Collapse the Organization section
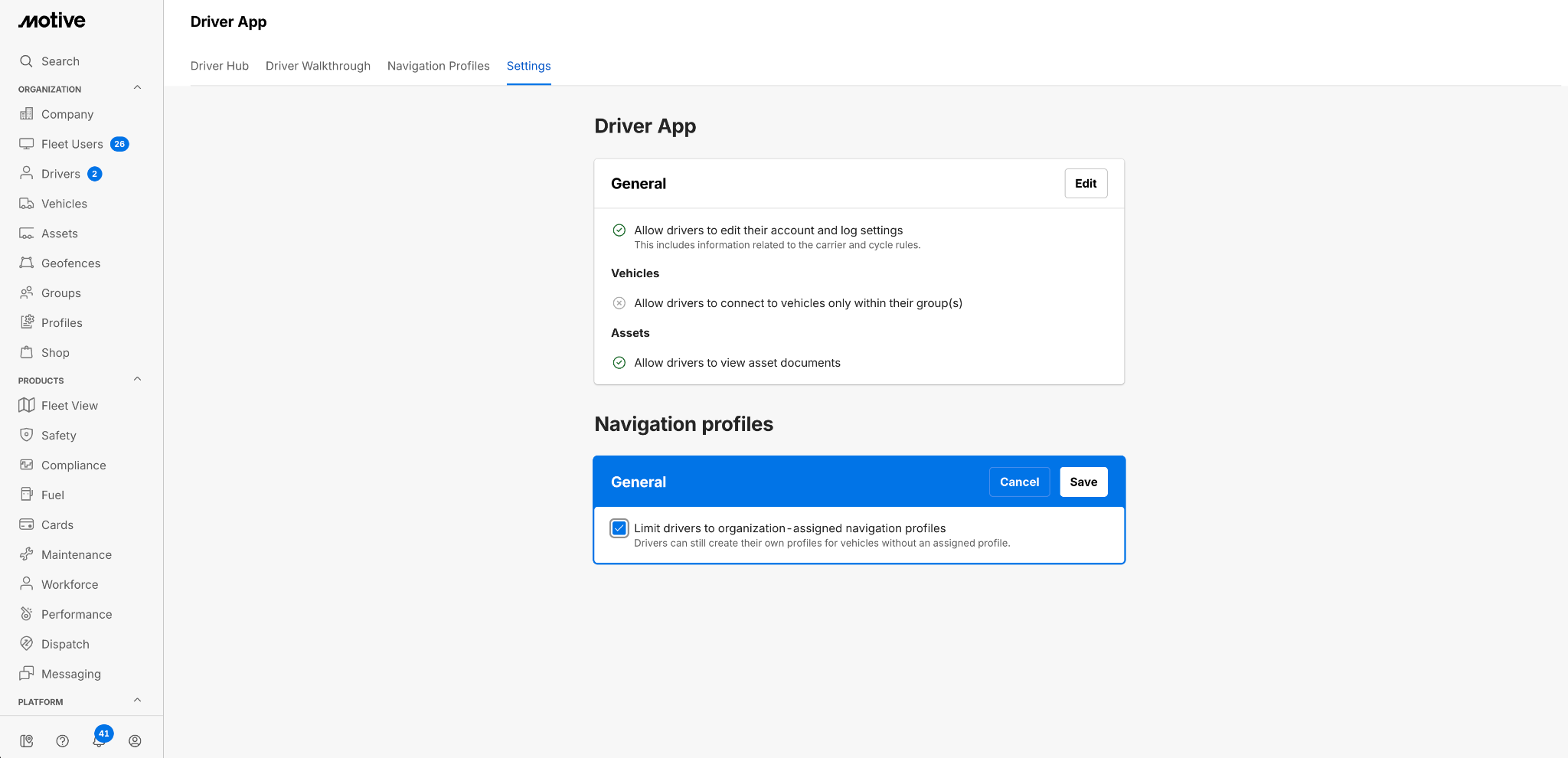The height and width of the screenshot is (758, 1568). 137,88
